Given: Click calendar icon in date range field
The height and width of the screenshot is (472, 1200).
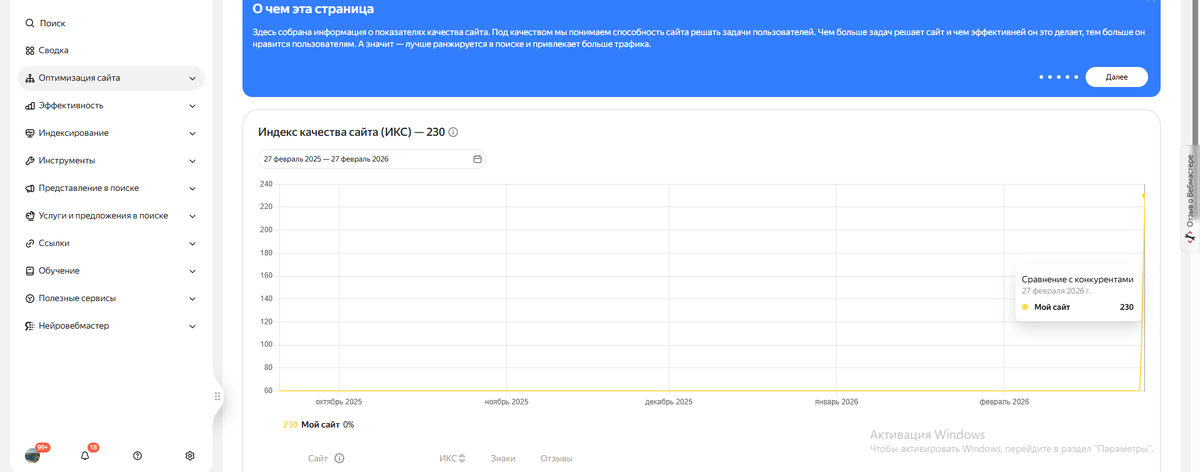Looking at the screenshot, I should pos(477,159).
